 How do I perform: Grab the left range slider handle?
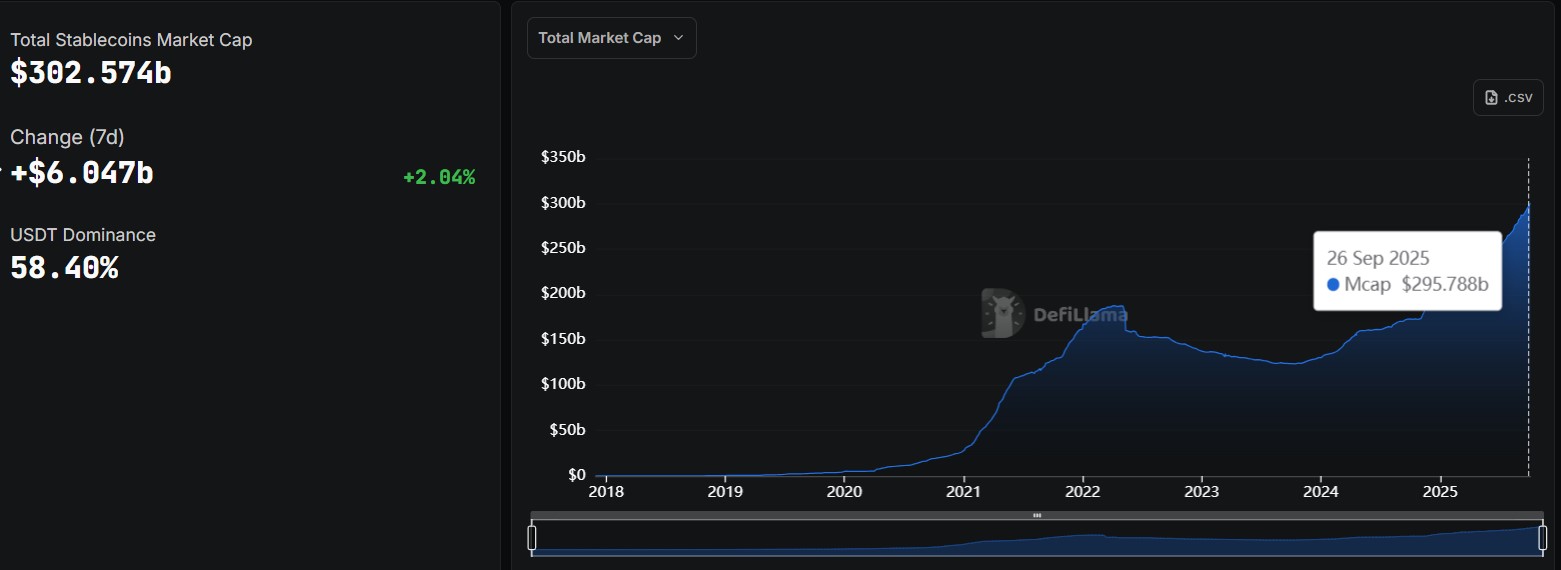(x=532, y=538)
